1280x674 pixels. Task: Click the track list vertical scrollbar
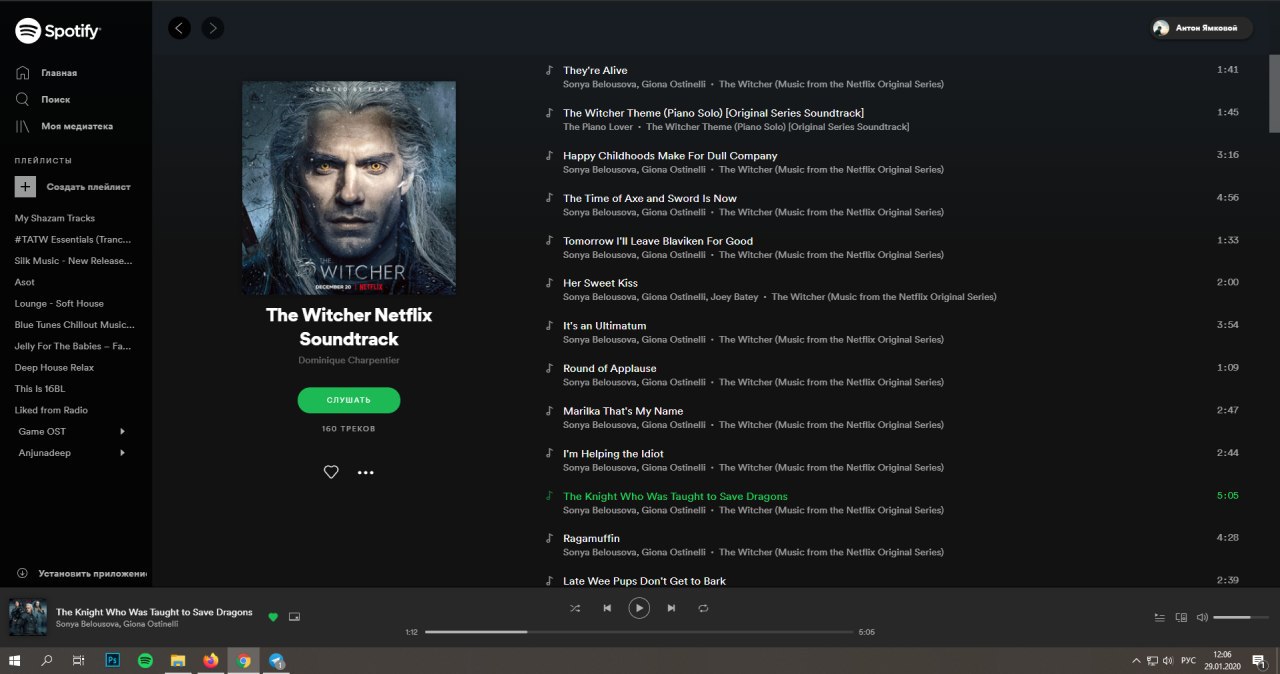tap(1274, 95)
